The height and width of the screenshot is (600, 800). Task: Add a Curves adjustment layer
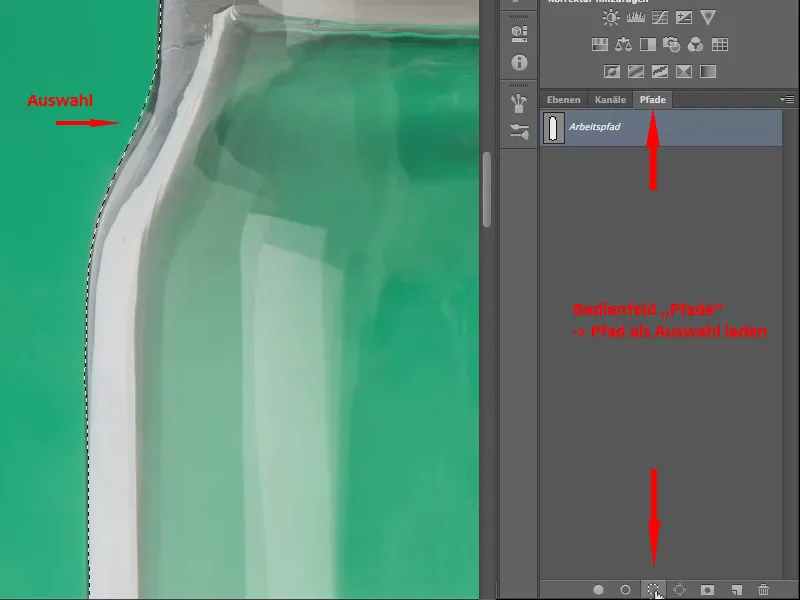tap(660, 18)
